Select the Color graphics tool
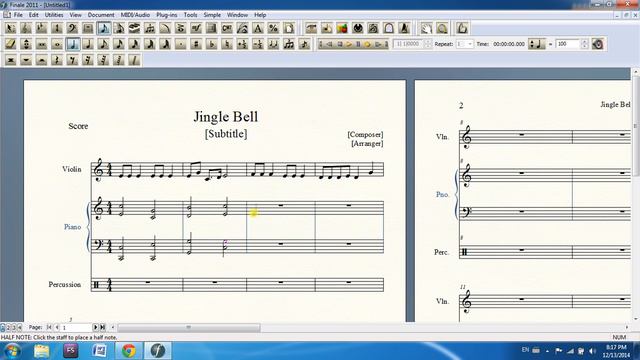This screenshot has width=640, height=360. pyautogui.click(x=342, y=28)
